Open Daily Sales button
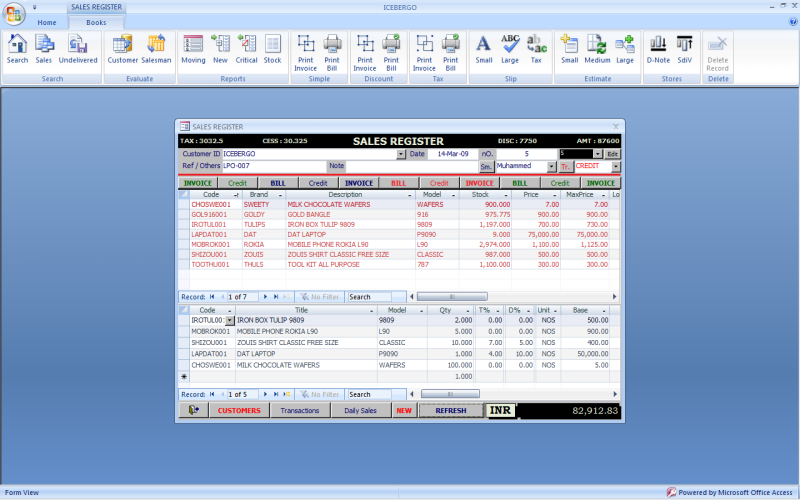This screenshot has width=800, height=500. pyautogui.click(x=360, y=410)
